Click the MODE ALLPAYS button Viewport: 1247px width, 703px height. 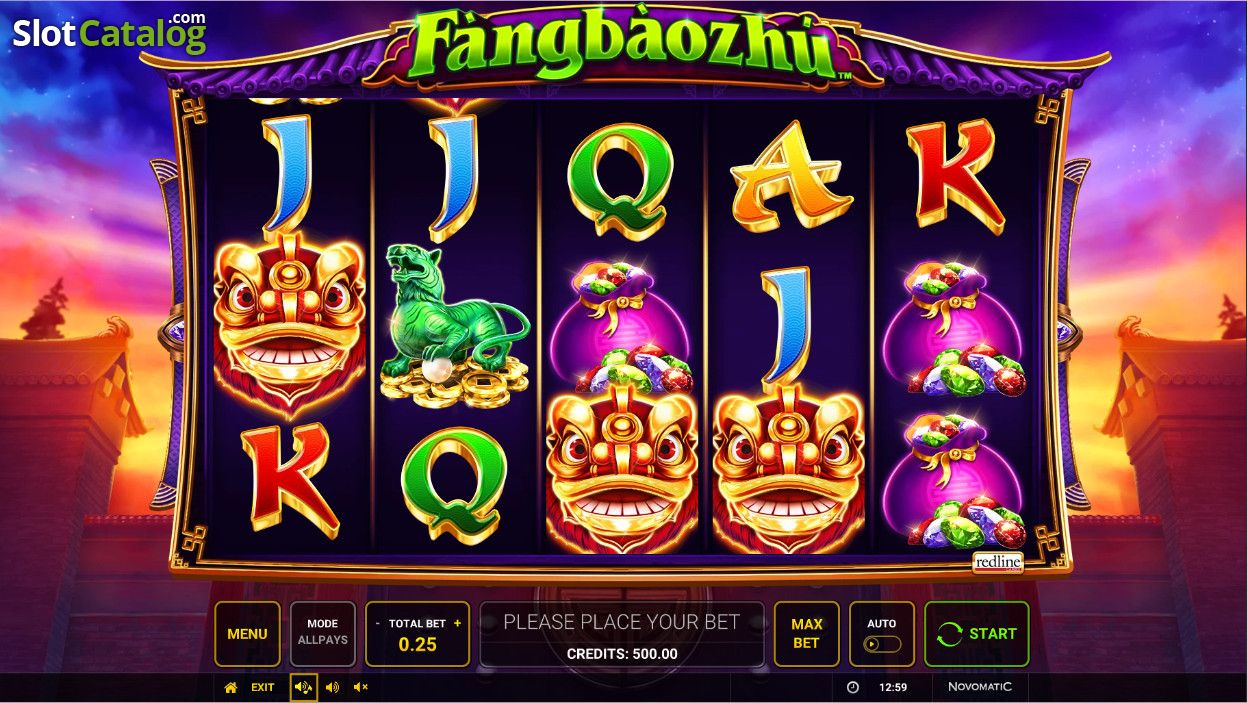(x=322, y=634)
